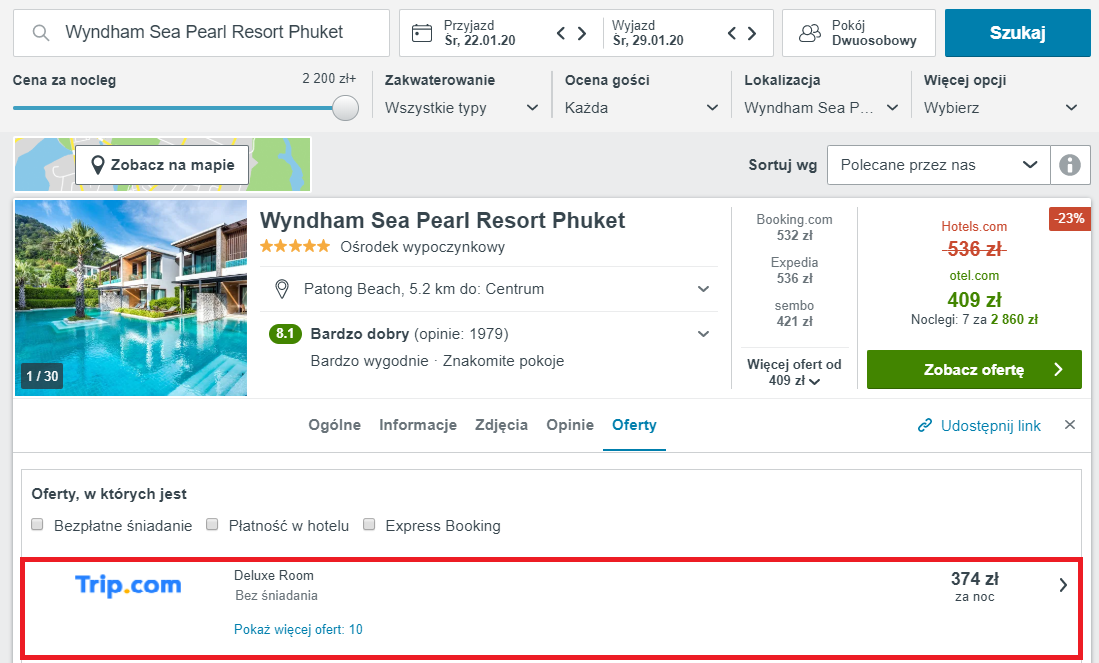Click the search magnifier icon
The width and height of the screenshot is (1099, 663).
pyautogui.click(x=41, y=33)
